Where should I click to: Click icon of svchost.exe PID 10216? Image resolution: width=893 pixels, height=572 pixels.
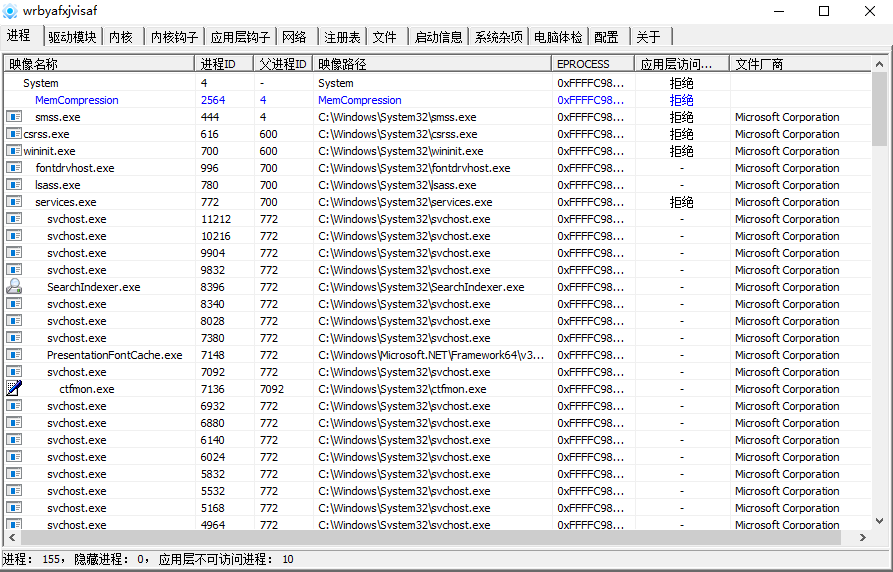coord(14,236)
